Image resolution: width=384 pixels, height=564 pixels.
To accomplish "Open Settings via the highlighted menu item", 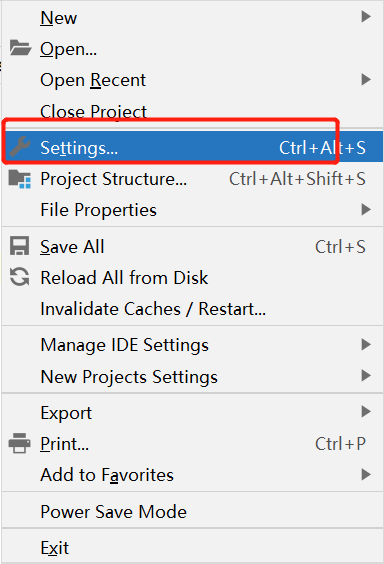I will (192, 147).
